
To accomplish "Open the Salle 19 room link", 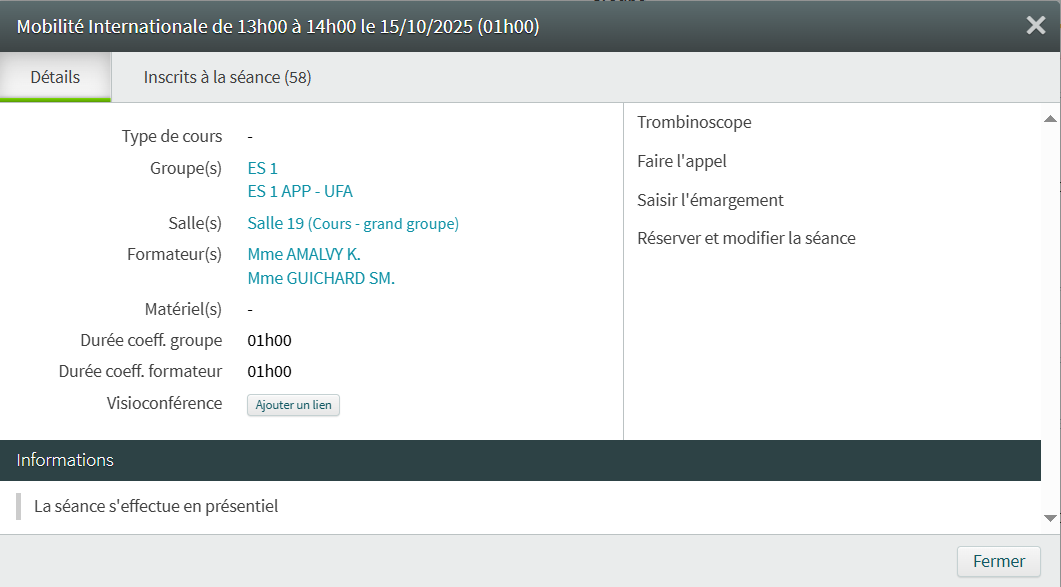I will [x=353, y=224].
